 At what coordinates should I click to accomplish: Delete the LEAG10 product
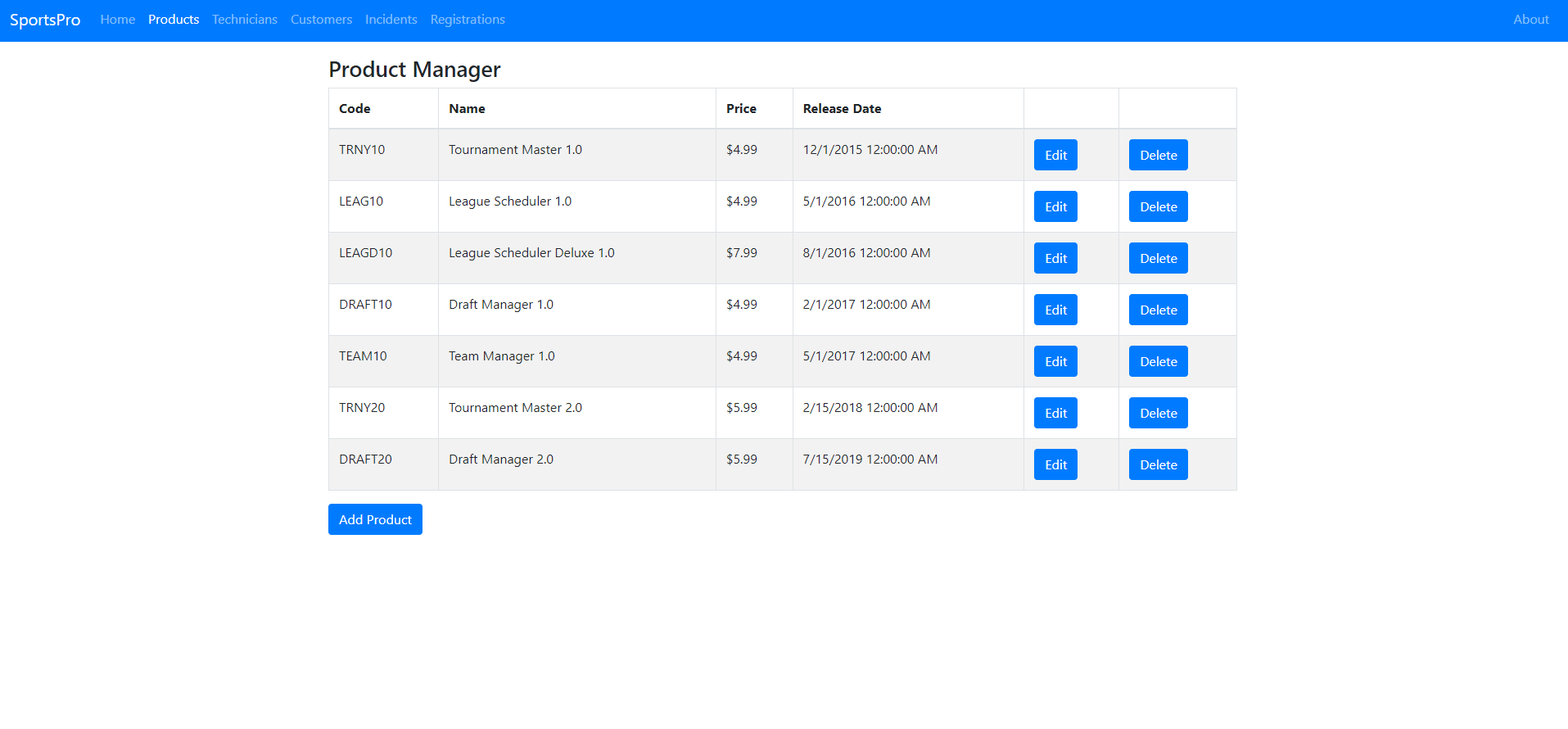point(1158,206)
